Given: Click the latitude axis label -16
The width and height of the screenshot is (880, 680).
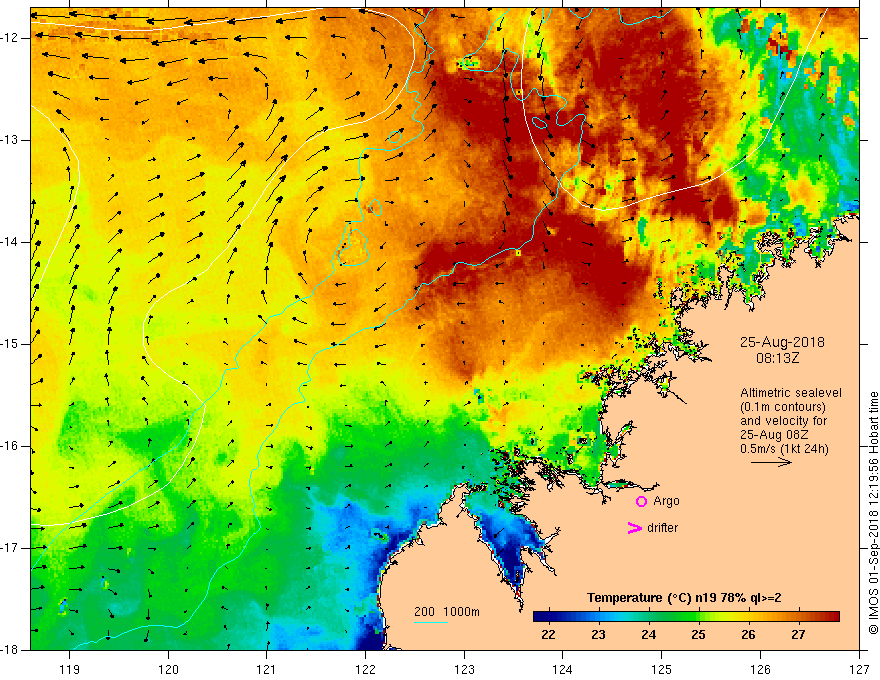Looking at the screenshot, I should tap(10, 446).
